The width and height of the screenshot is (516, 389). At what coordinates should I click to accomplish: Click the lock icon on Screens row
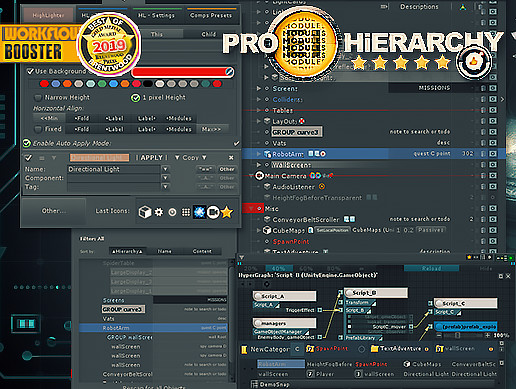pyautogui.click(x=483, y=88)
